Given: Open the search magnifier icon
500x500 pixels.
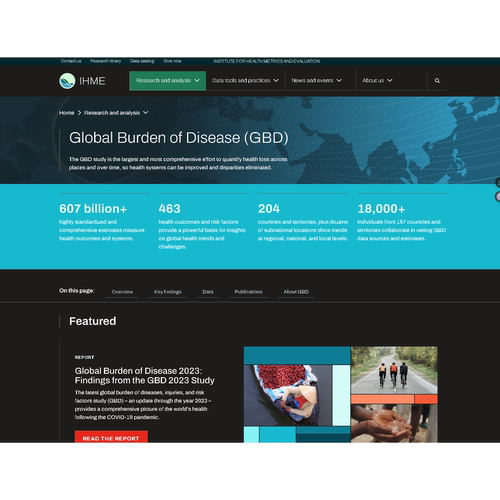Looking at the screenshot, I should (437, 81).
